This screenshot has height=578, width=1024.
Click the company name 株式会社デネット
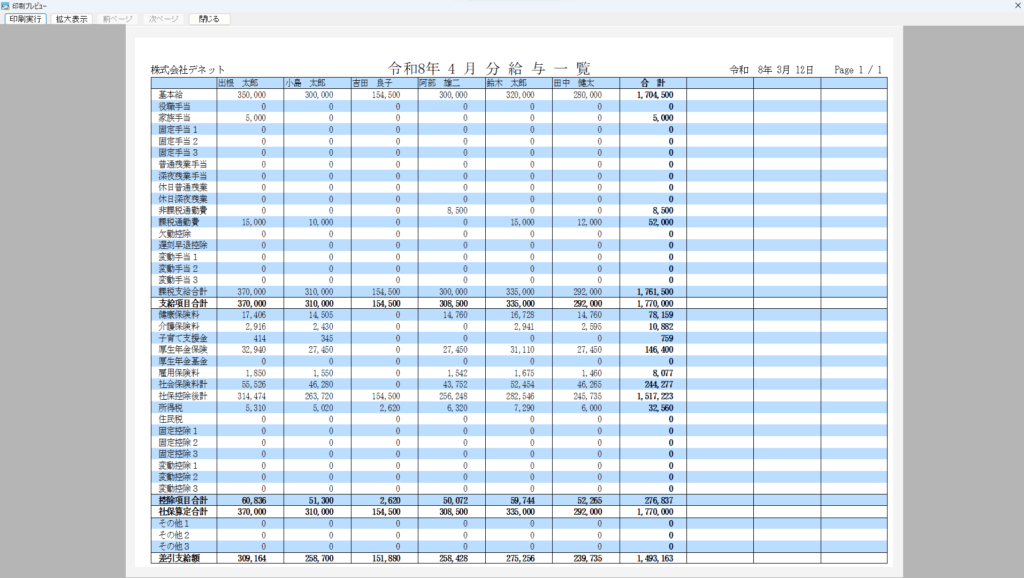[x=187, y=70]
